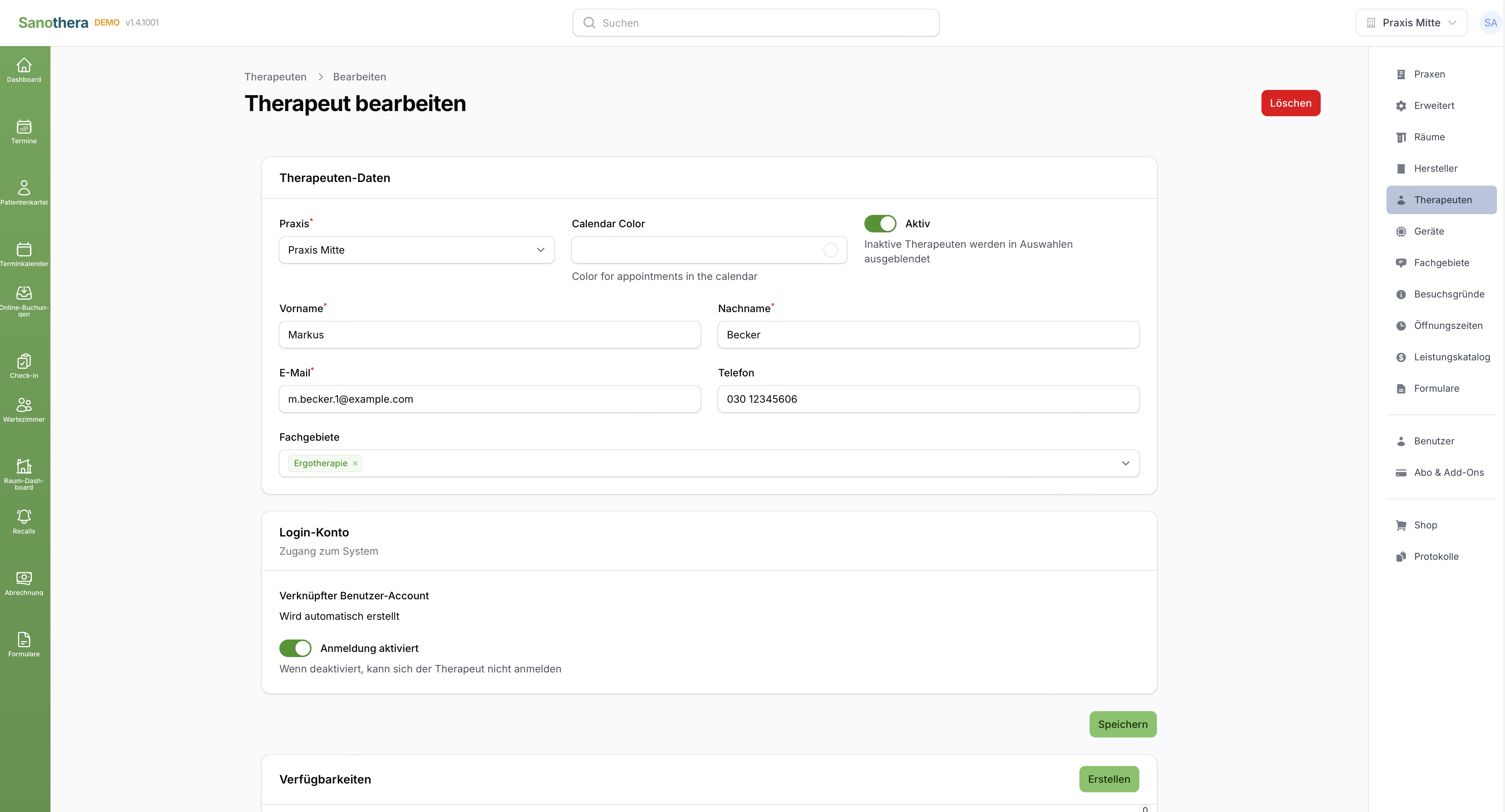This screenshot has height=812, width=1505.
Task: Click Bearbeiten breadcrumb item
Action: coord(359,77)
